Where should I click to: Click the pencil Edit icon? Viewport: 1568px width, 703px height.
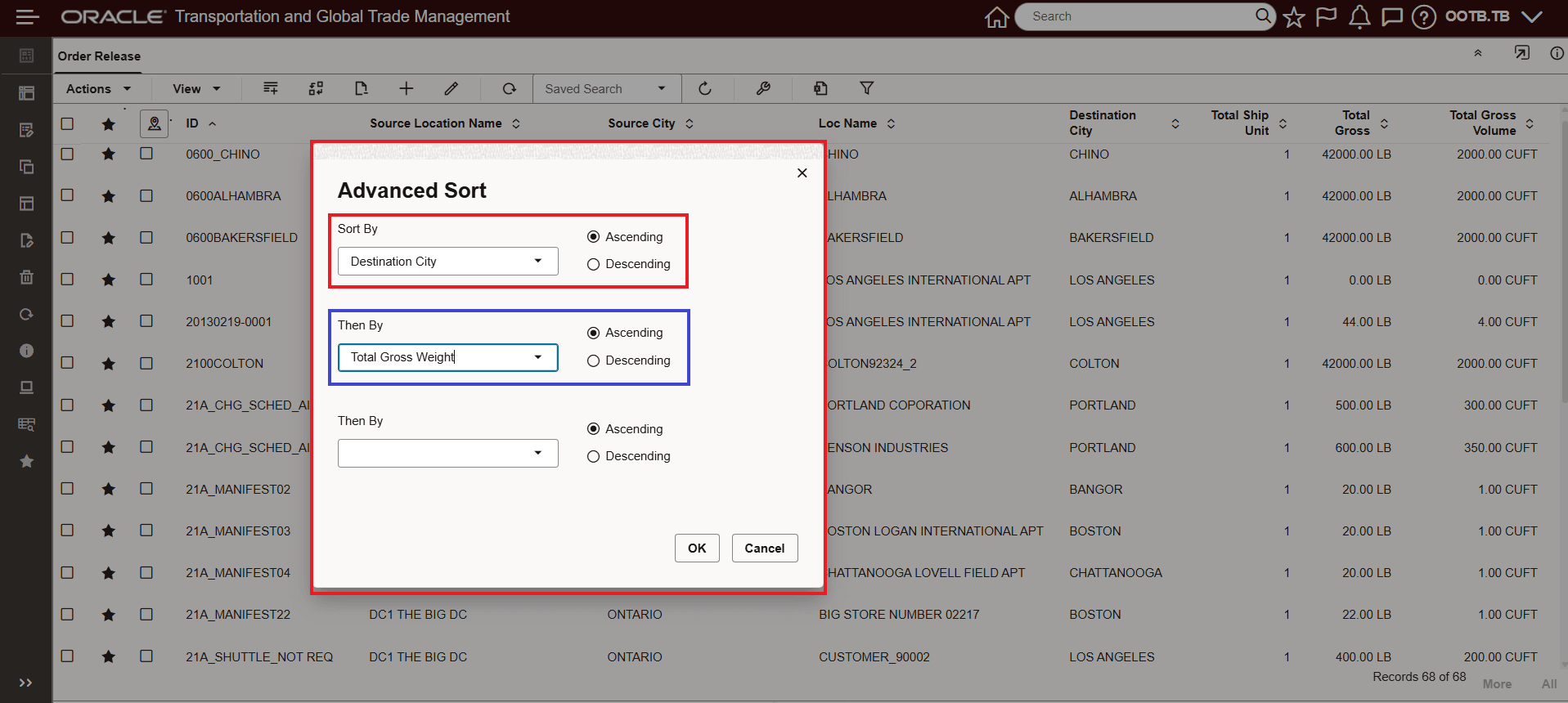[x=452, y=88]
